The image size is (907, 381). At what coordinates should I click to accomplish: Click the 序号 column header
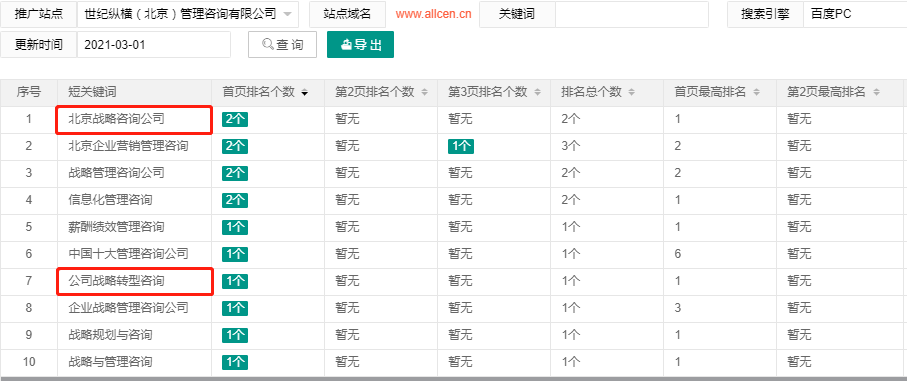[28, 93]
